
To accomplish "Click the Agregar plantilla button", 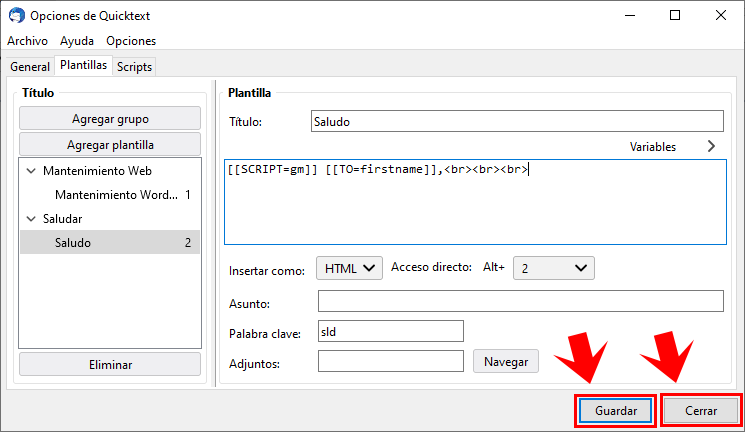I will point(110,144).
